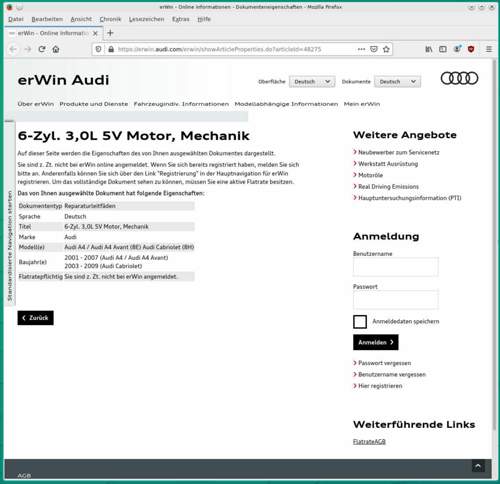Save page to Pocket icon
The width and height of the screenshot is (500, 484).
click(x=374, y=49)
